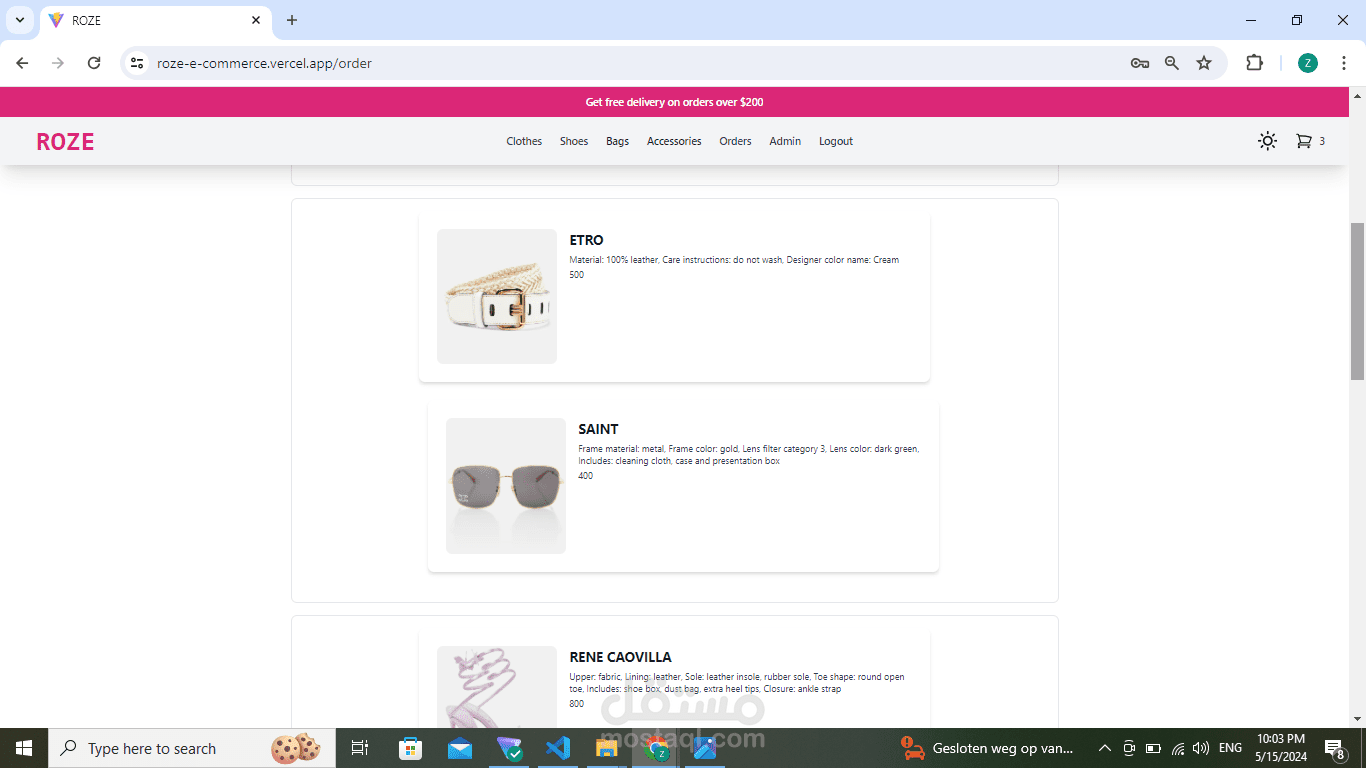Open the Extensions puzzle icon

click(x=1254, y=63)
